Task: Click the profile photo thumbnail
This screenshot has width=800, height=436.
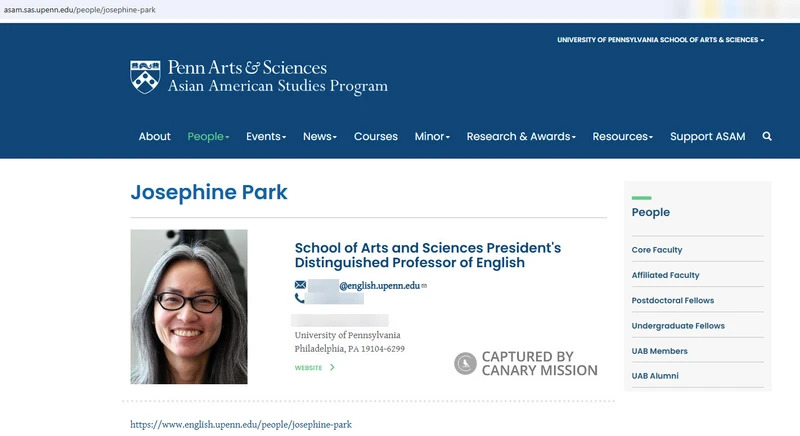Action: pos(189,306)
